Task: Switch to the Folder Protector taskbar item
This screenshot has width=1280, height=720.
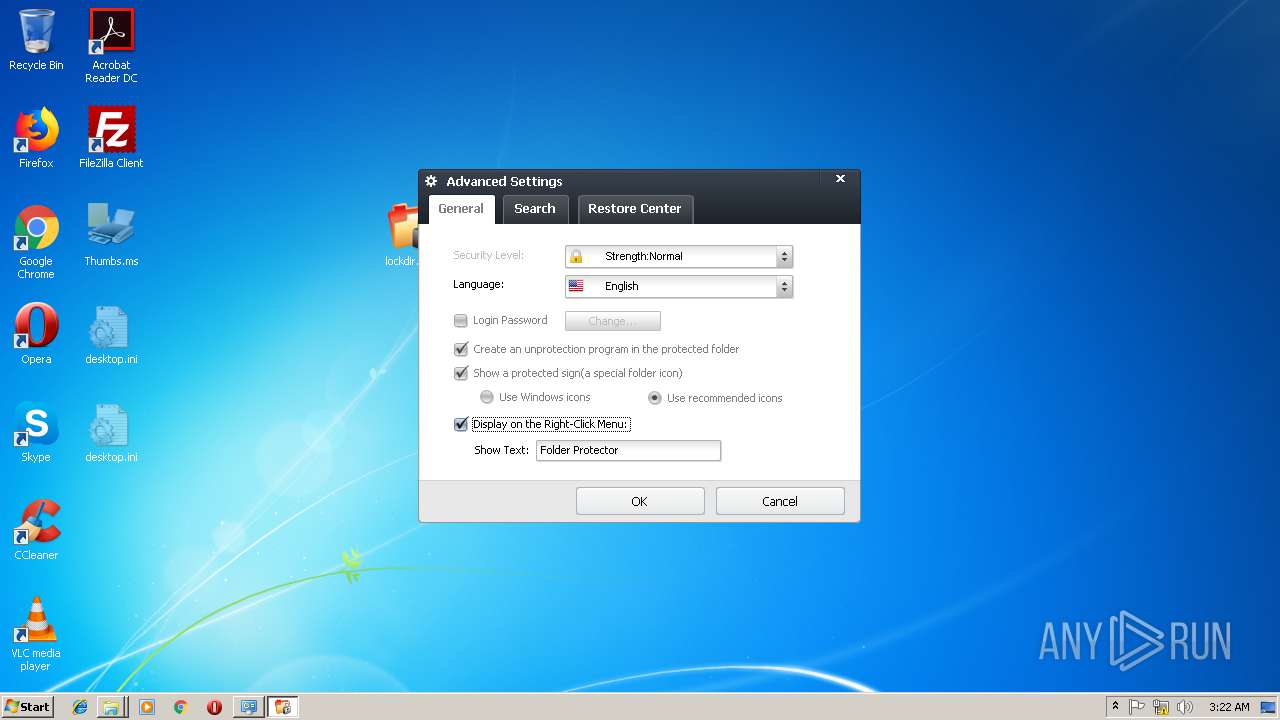Action: coord(283,707)
